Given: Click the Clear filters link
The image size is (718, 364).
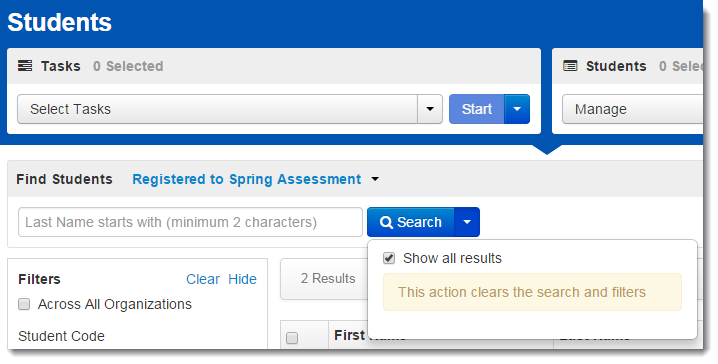Looking at the screenshot, I should [203, 279].
